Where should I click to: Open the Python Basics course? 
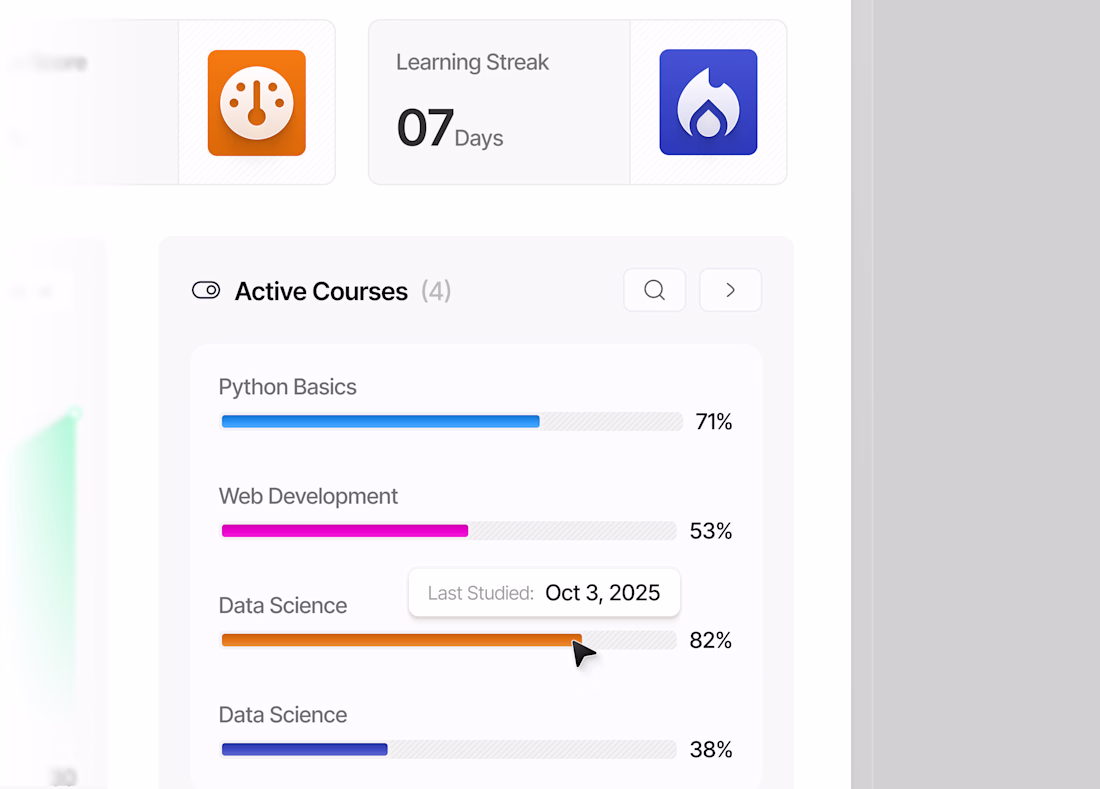(287, 387)
